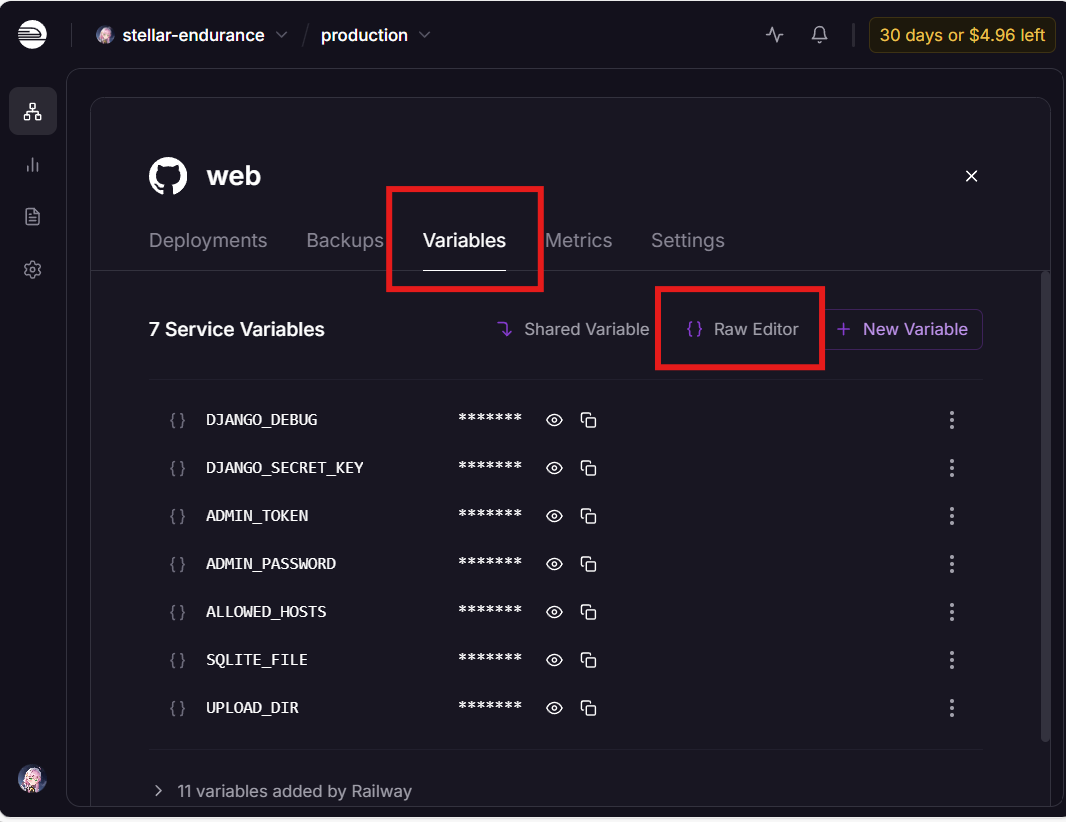
Task: Open the notifications bell
Action: click(819, 35)
